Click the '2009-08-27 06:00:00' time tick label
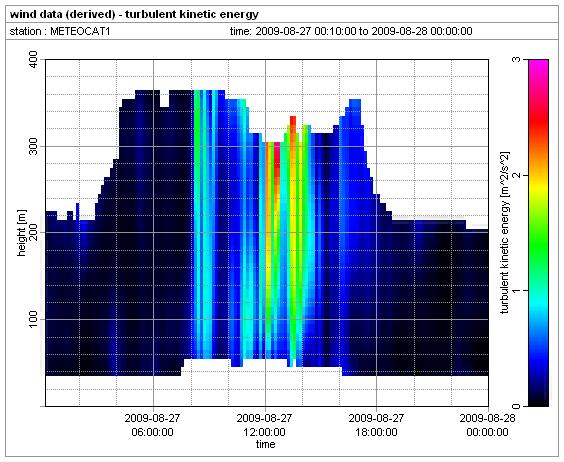This screenshot has height=462, width=564. pyautogui.click(x=153, y=425)
